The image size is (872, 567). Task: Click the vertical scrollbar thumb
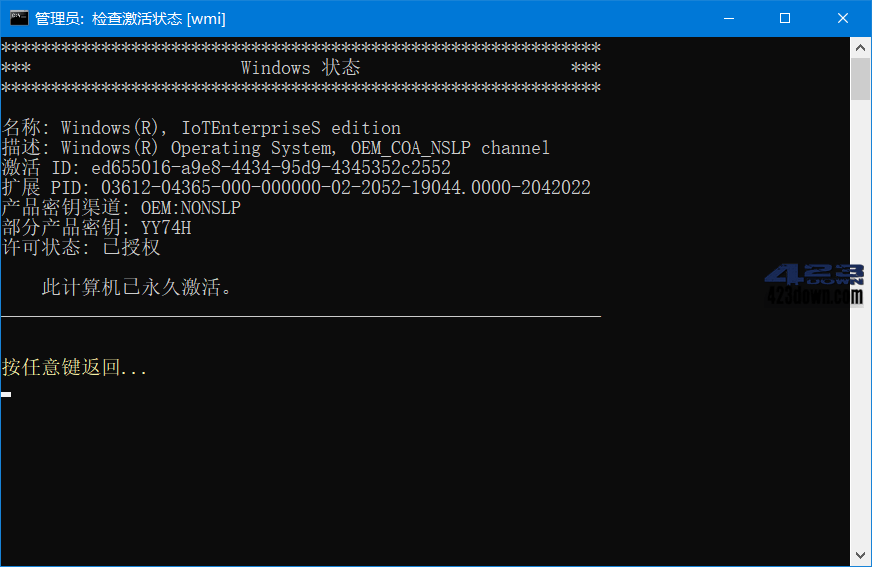pyautogui.click(x=860, y=79)
